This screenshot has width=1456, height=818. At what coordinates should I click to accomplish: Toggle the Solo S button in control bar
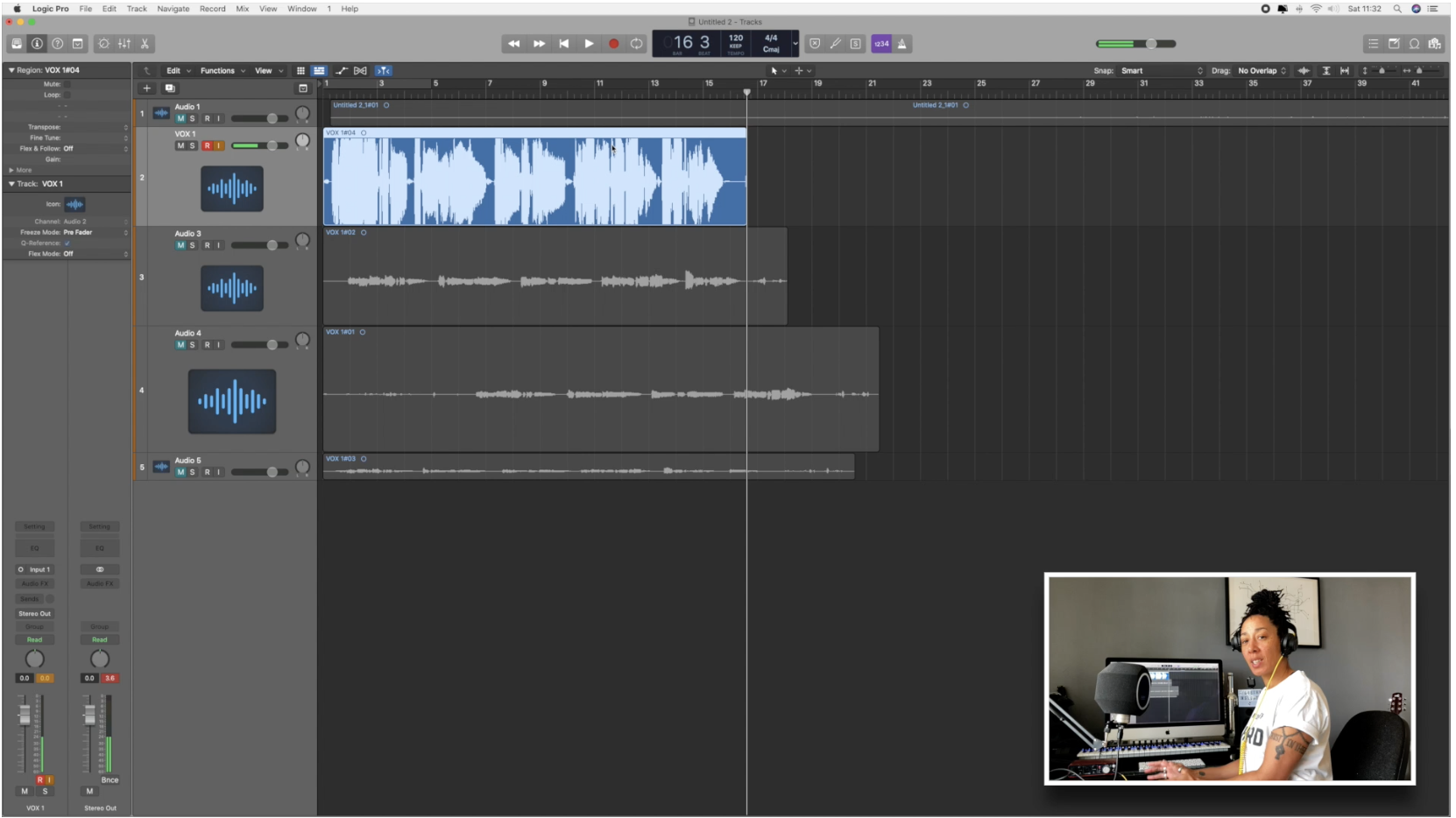(855, 44)
